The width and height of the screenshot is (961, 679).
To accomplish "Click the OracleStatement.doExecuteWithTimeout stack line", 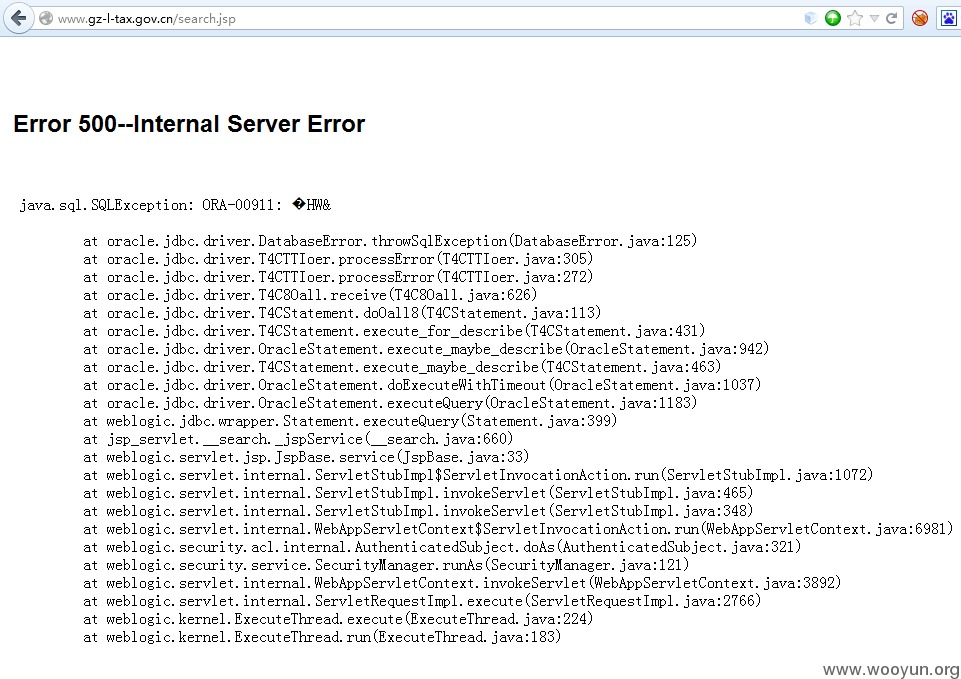I will (422, 385).
